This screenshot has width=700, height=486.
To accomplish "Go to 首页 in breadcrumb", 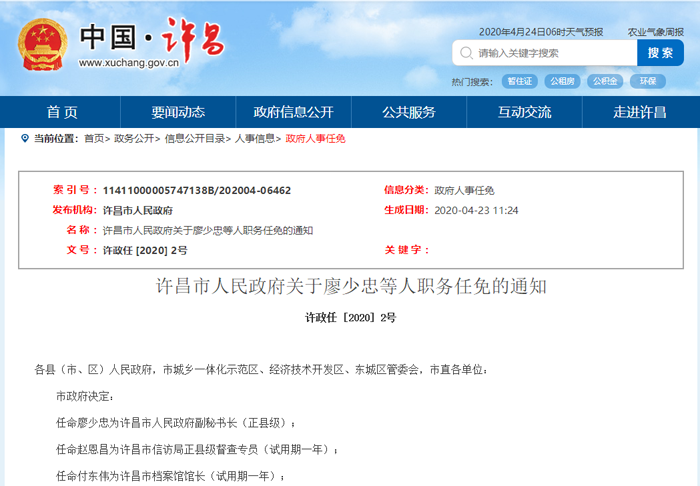I will tap(94, 139).
